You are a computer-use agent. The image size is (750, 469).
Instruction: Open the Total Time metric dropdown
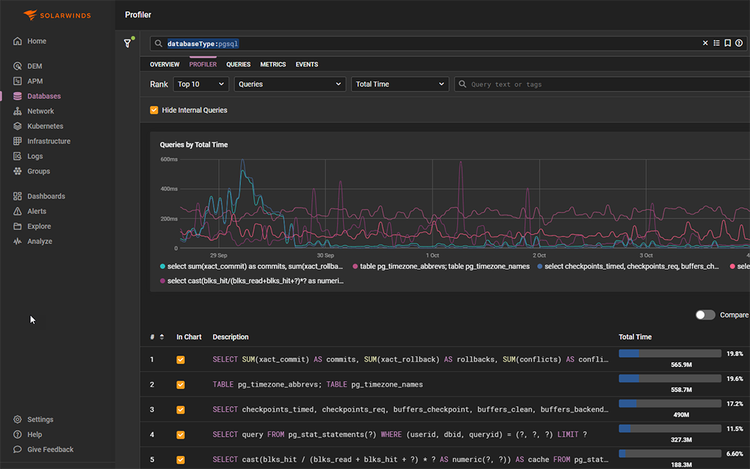(x=400, y=84)
